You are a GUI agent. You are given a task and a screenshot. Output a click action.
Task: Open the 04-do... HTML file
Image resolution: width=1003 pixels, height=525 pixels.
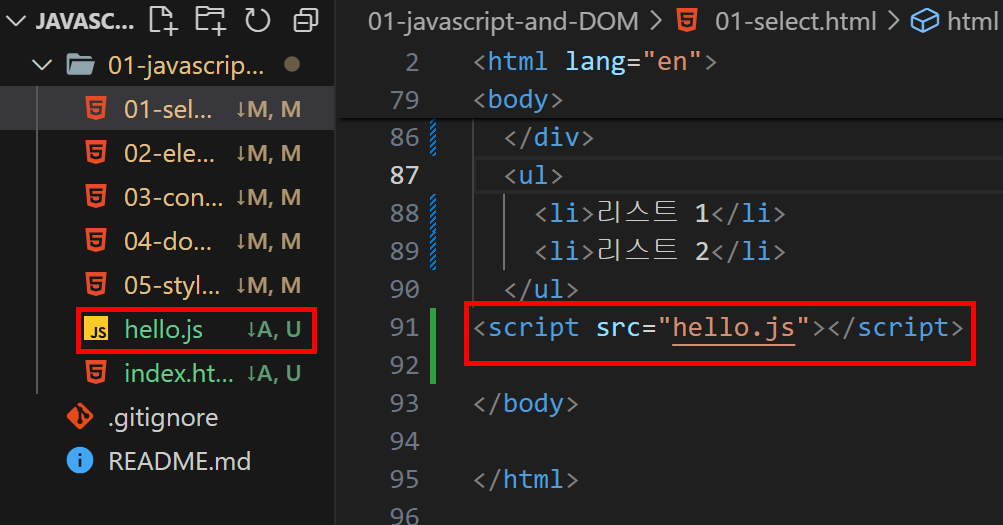tap(167, 241)
